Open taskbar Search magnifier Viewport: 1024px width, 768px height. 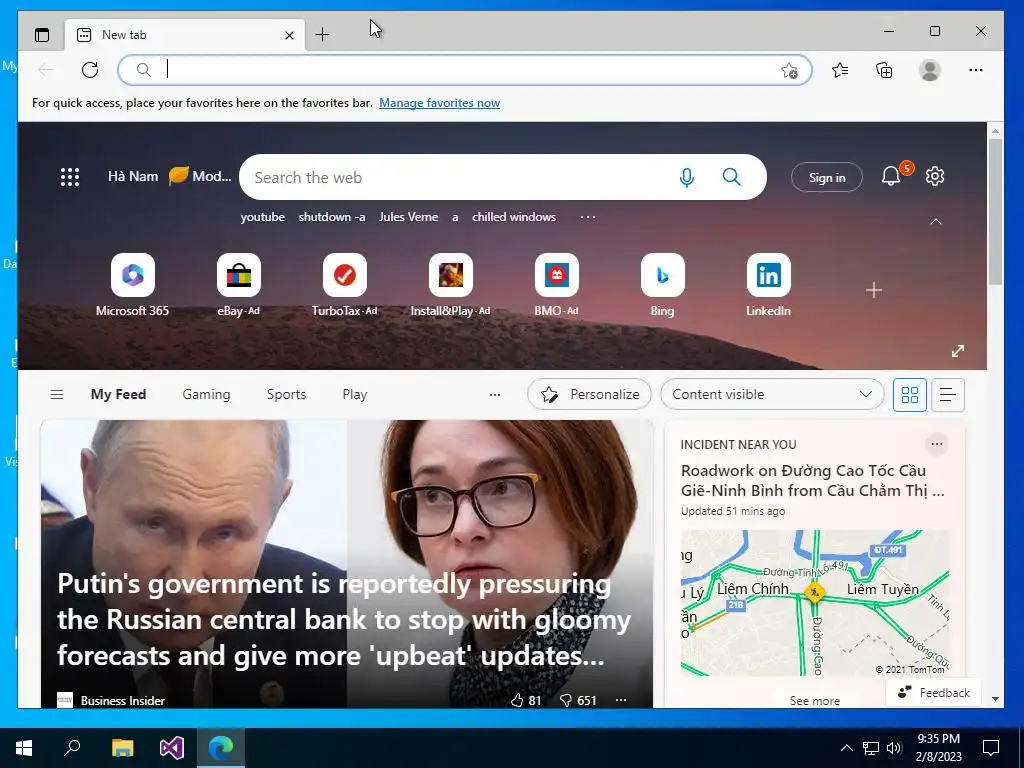(72, 748)
